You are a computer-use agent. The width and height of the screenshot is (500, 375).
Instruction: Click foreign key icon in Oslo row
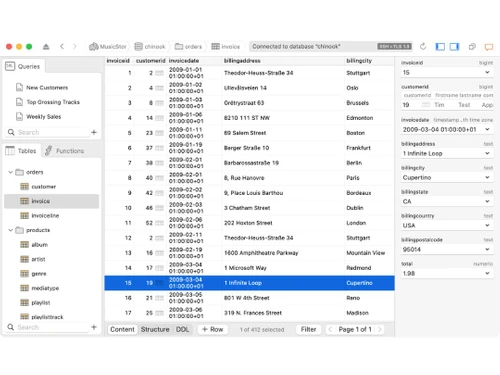point(159,88)
